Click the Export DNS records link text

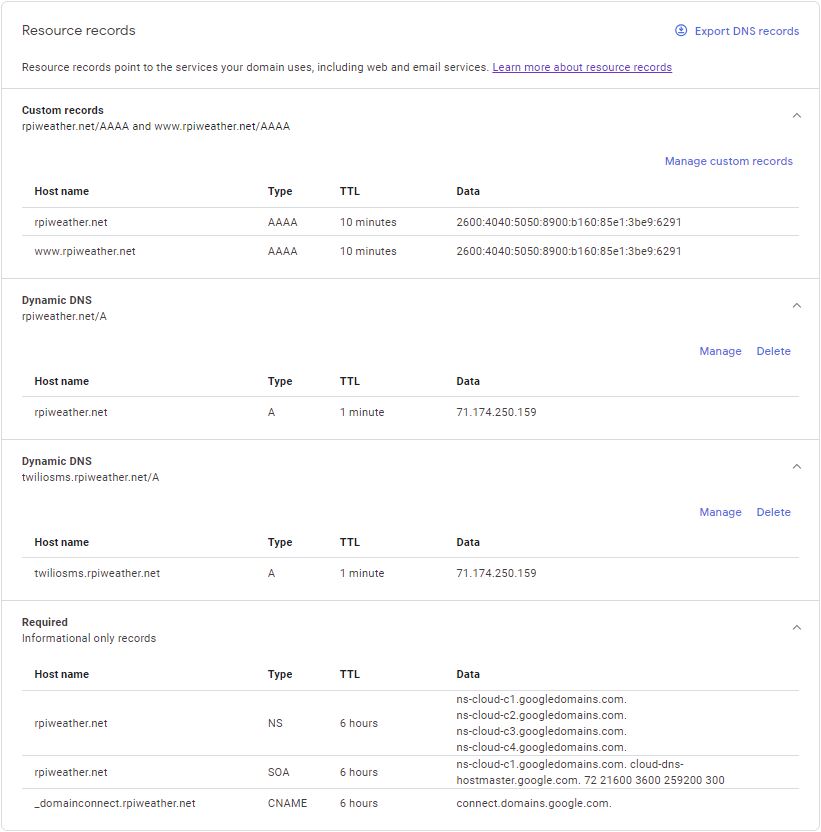tap(746, 31)
